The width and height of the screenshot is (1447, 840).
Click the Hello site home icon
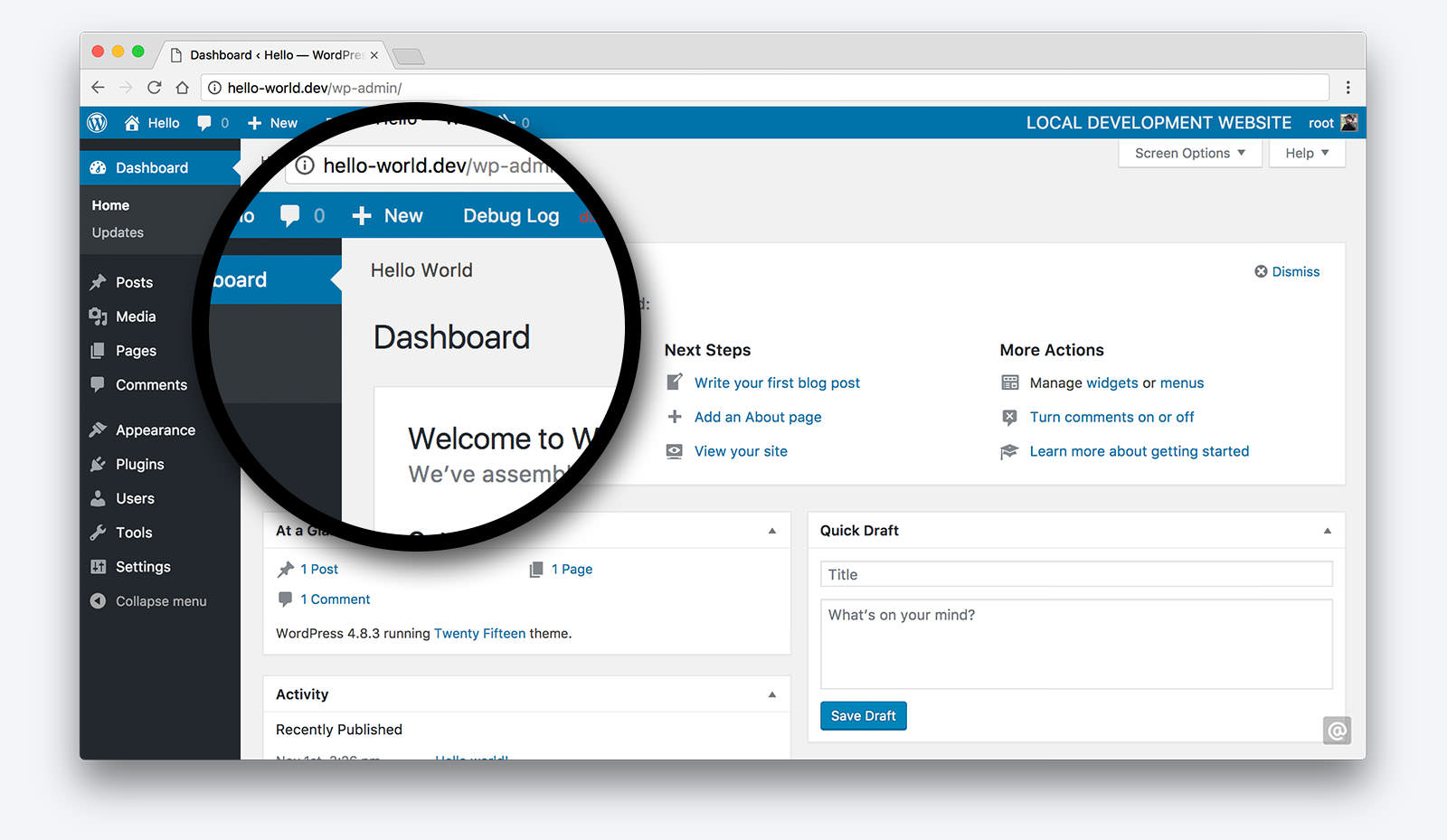pos(132,123)
